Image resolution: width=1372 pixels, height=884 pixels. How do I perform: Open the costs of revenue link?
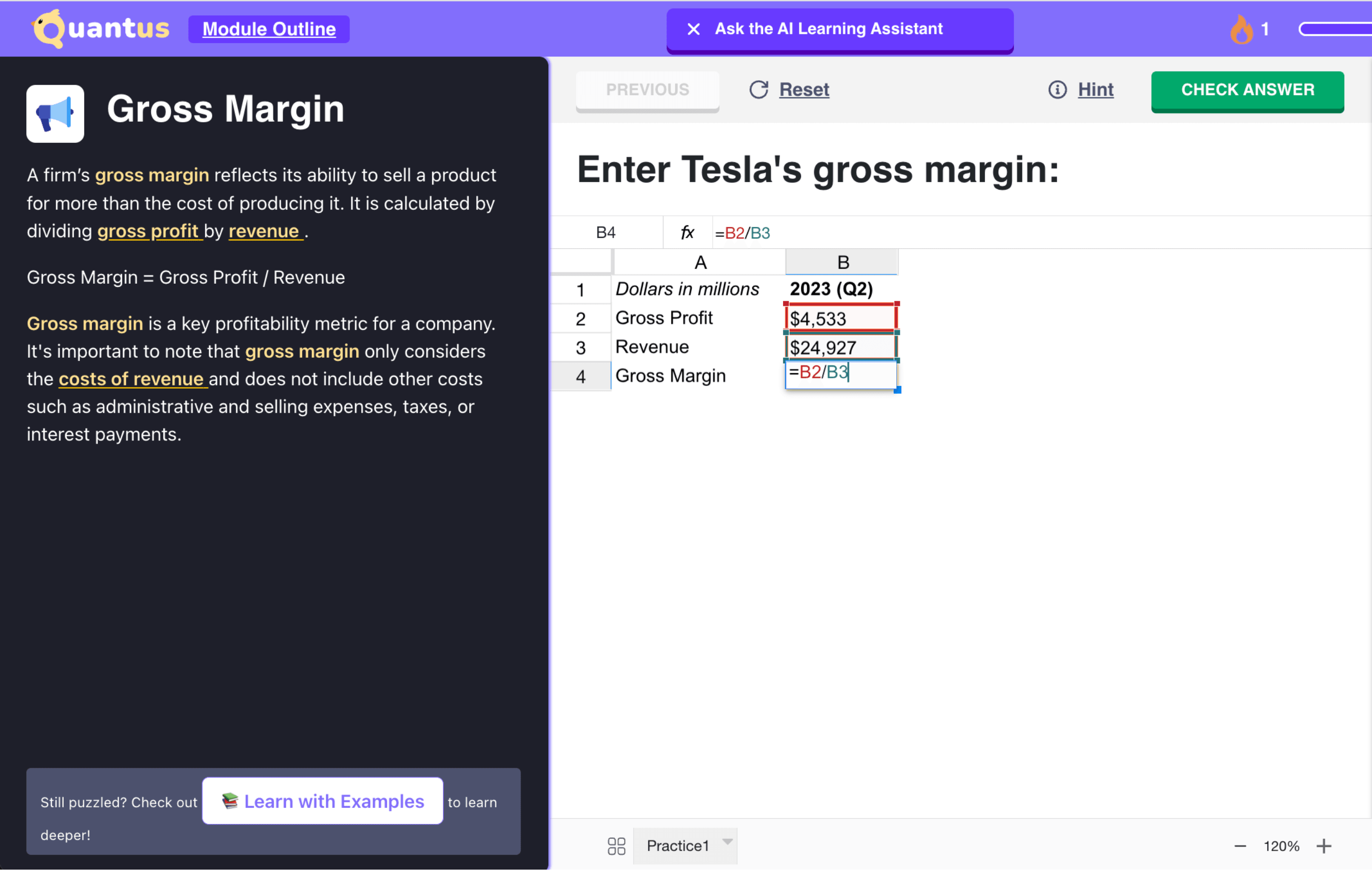133,379
